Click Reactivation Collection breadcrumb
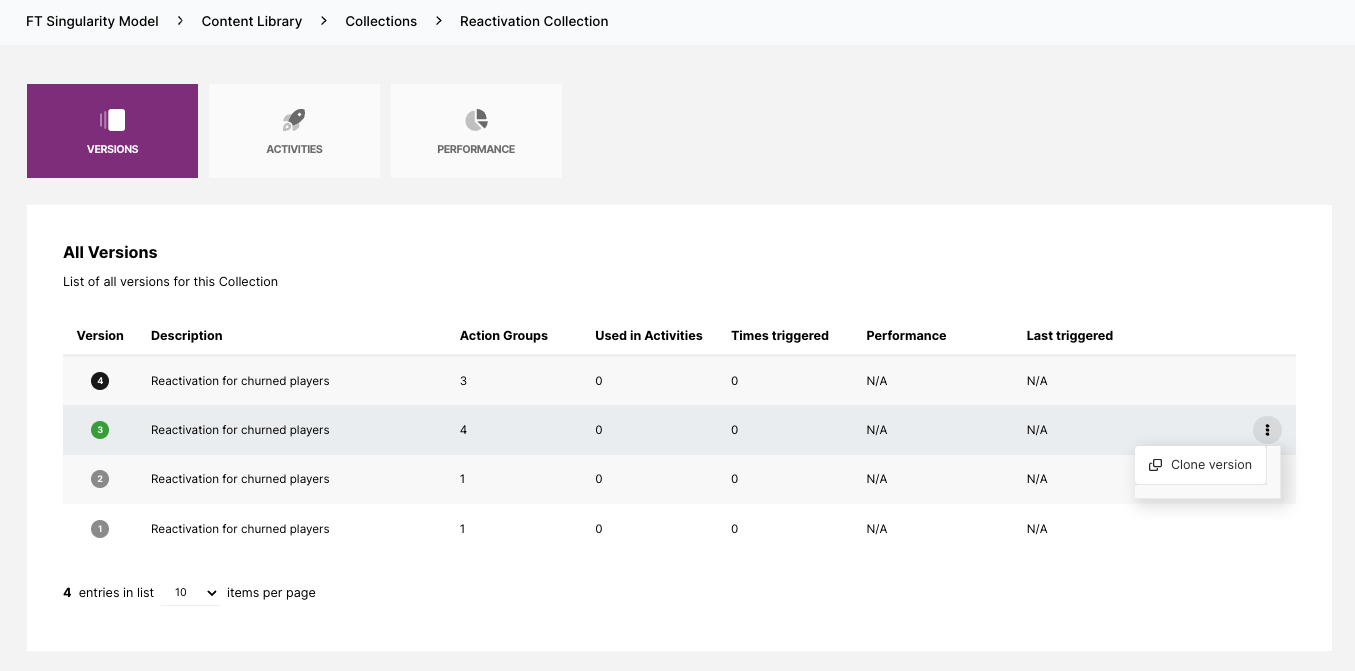The image size is (1355, 671). click(x=534, y=21)
